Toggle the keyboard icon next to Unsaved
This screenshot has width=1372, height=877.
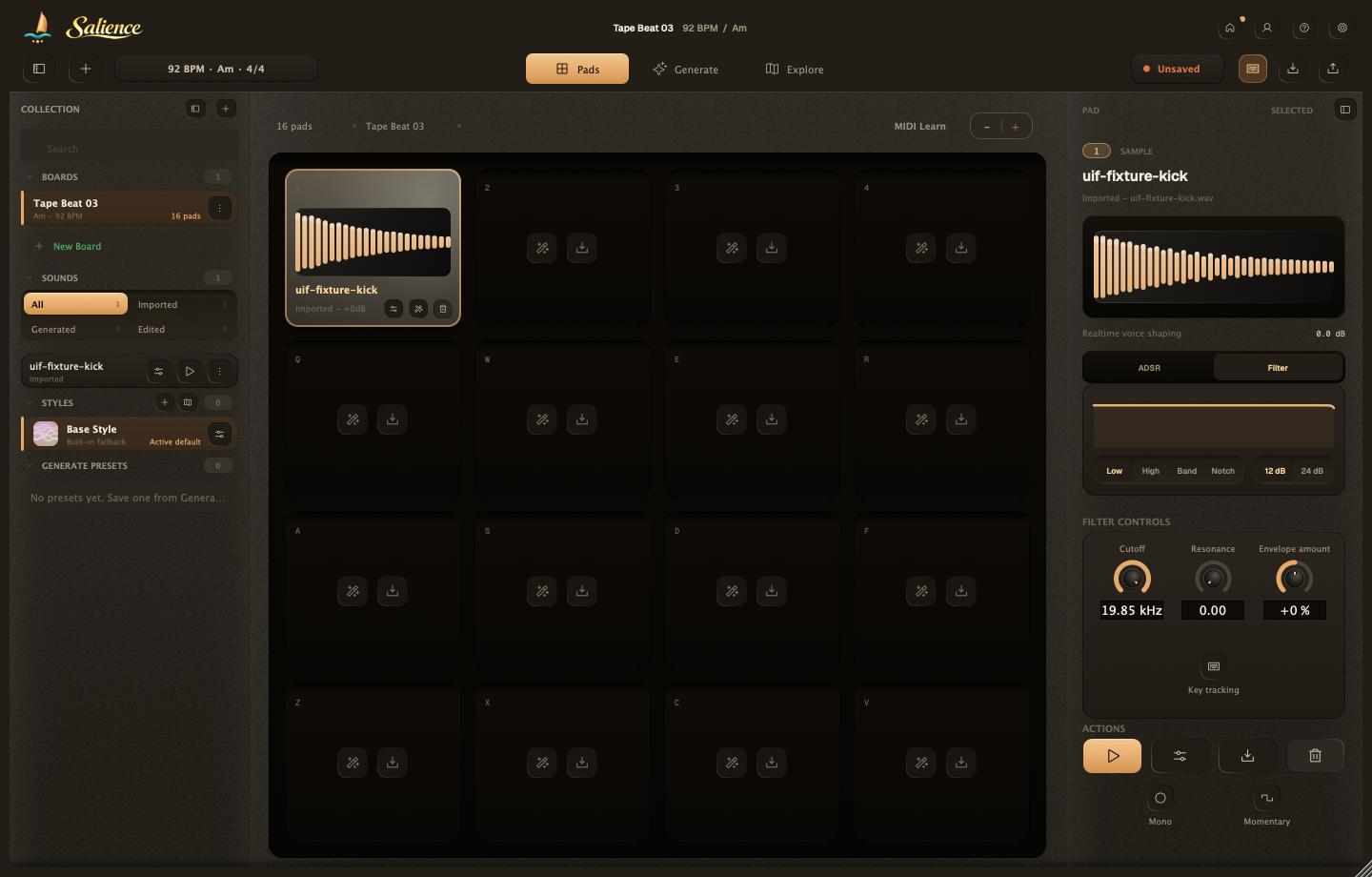pos(1253,69)
